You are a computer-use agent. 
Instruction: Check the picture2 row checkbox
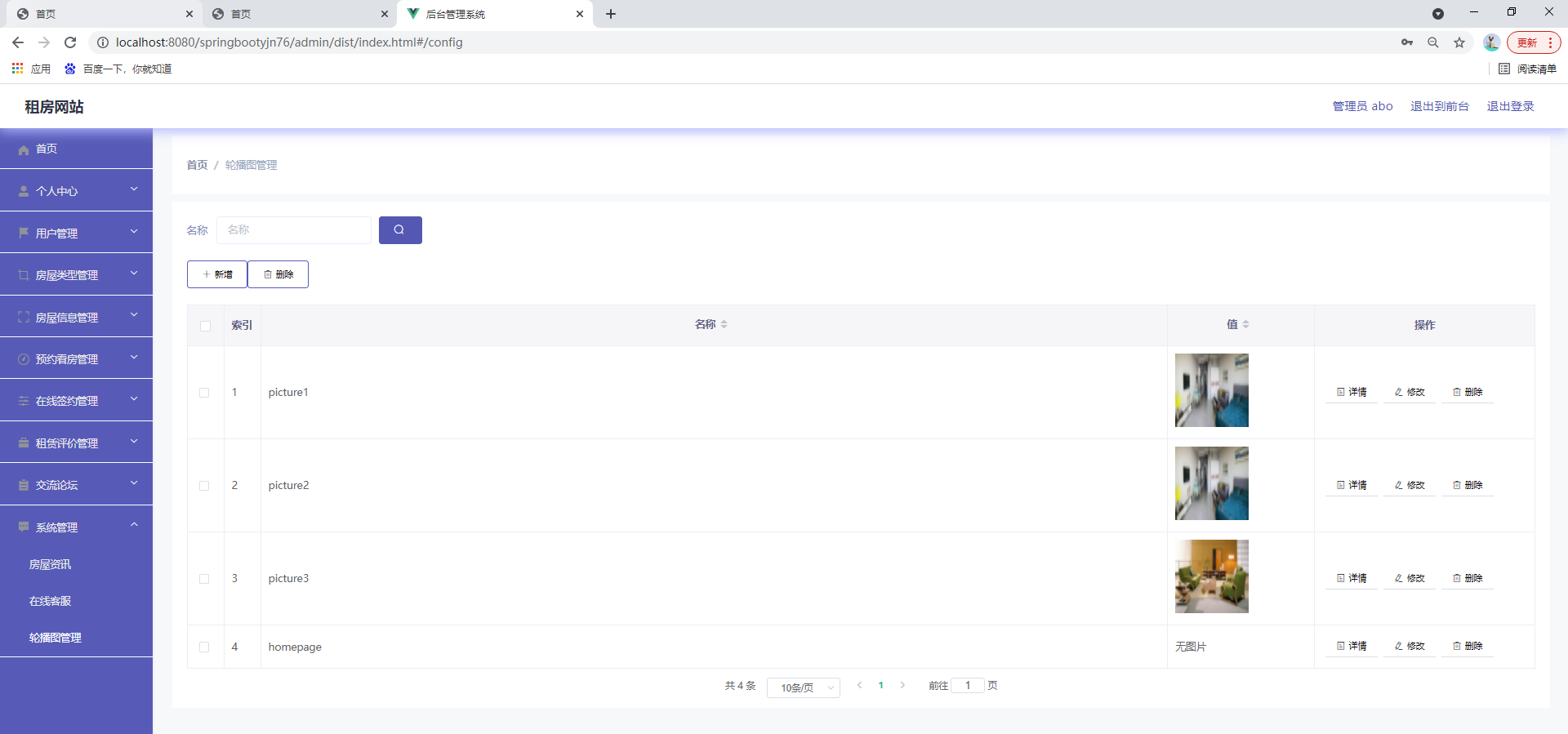pos(204,486)
